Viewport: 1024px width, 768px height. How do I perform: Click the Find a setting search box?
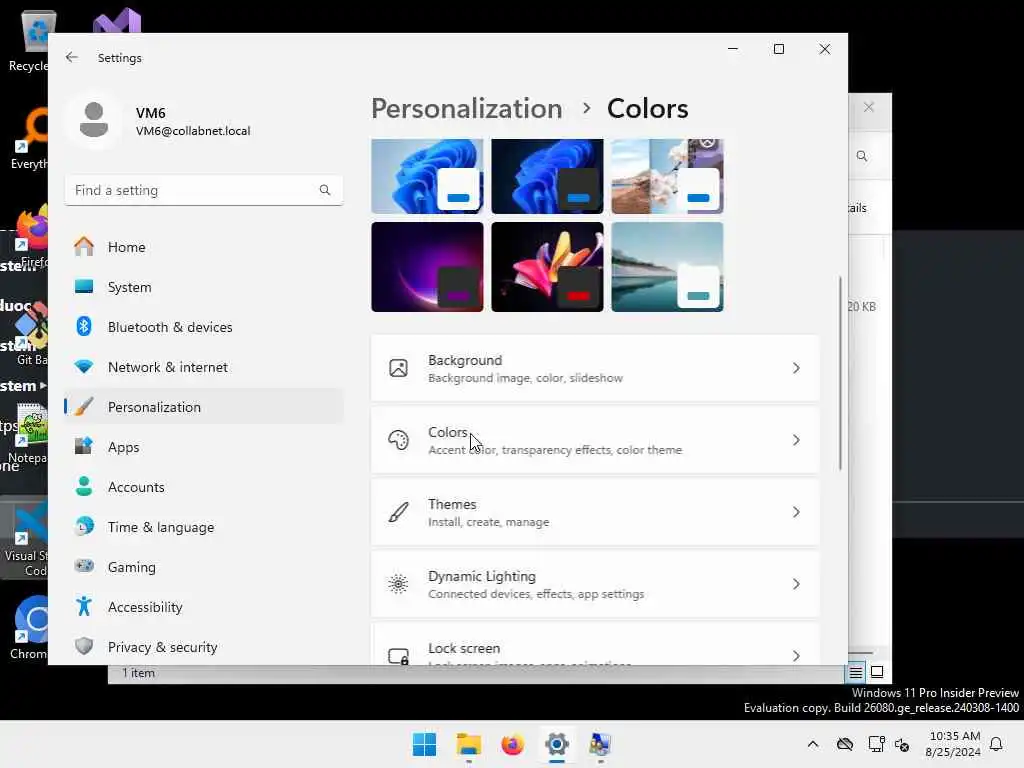[x=204, y=190]
